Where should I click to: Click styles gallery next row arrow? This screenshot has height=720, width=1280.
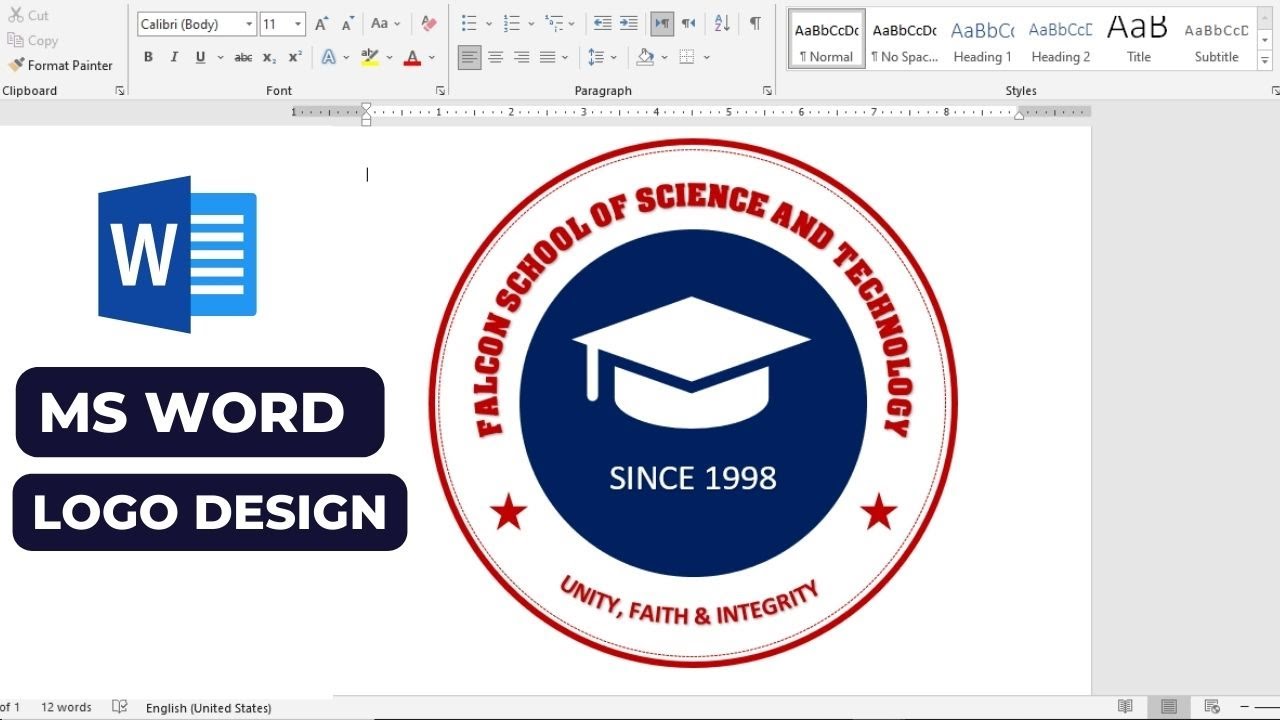pos(1265,40)
